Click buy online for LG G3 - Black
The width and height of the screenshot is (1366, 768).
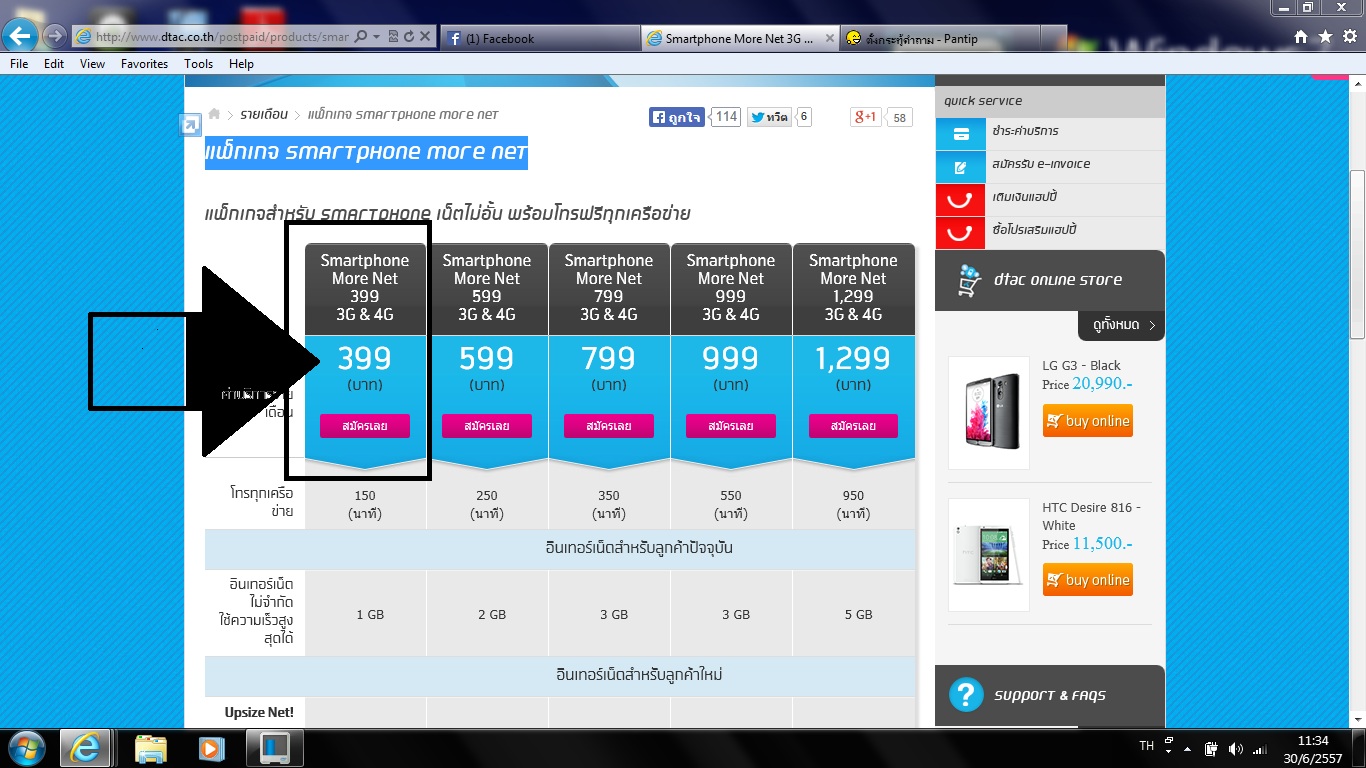(1088, 421)
